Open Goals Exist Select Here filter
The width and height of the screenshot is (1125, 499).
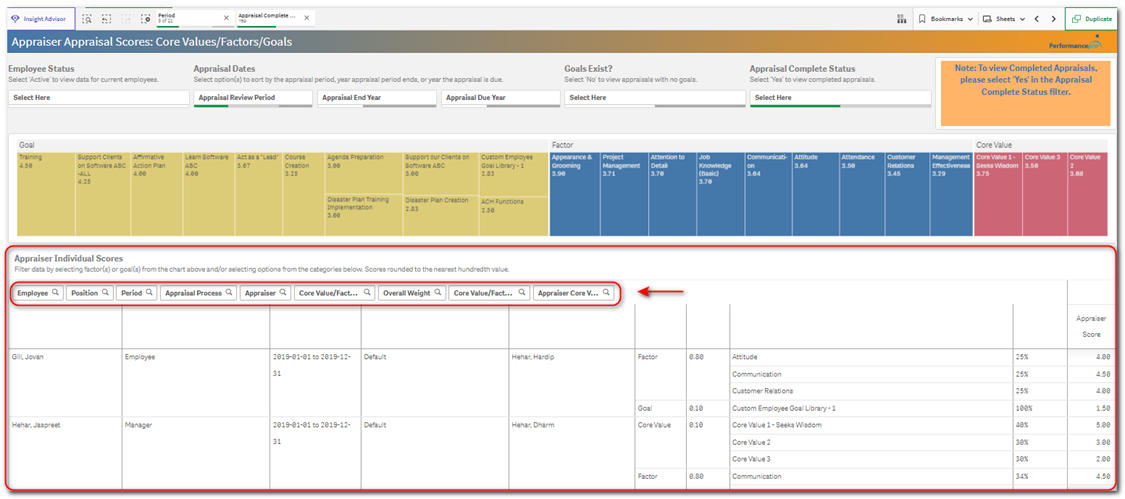[655, 98]
